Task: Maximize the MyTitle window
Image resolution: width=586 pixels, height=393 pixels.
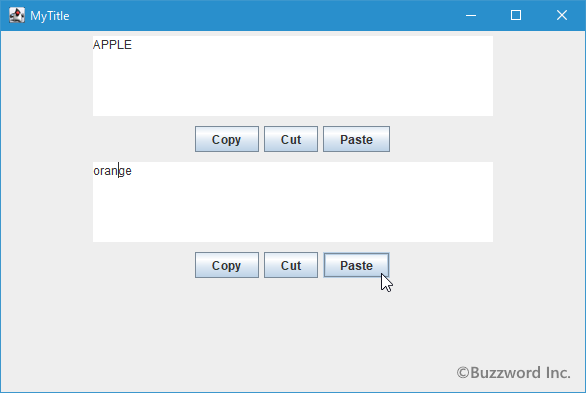Action: tap(516, 15)
